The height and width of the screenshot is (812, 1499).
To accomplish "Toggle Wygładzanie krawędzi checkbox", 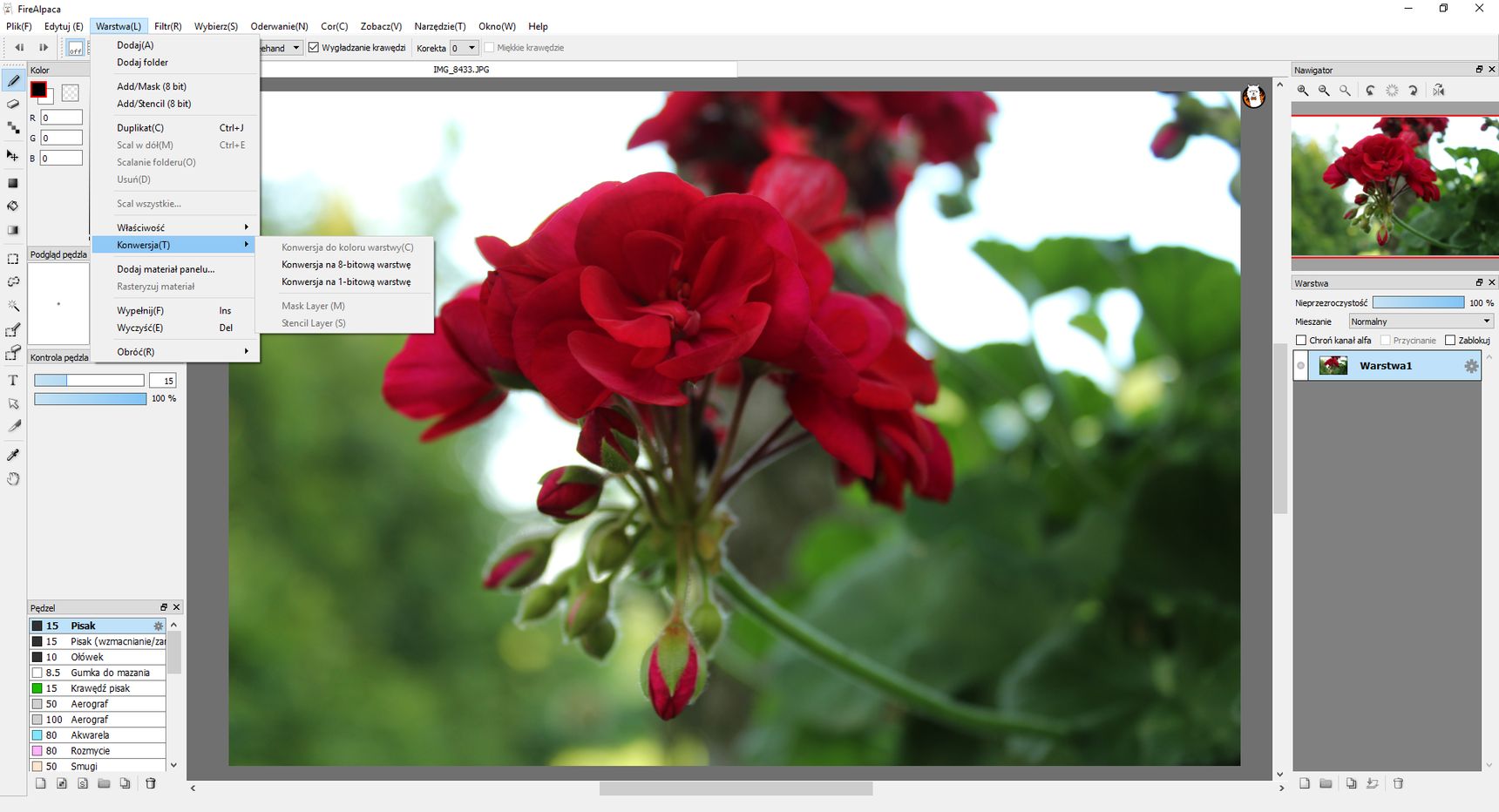I will 314,48.
